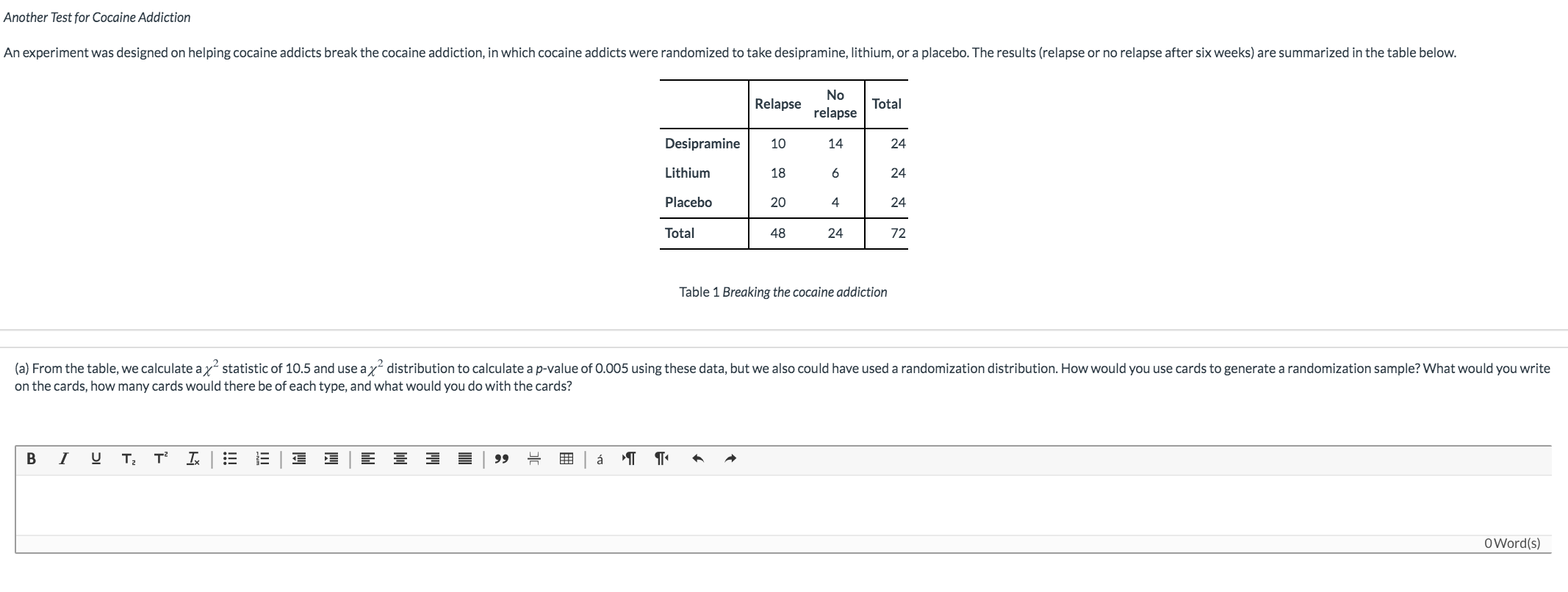Click the 'No relapse' column header

click(x=835, y=104)
